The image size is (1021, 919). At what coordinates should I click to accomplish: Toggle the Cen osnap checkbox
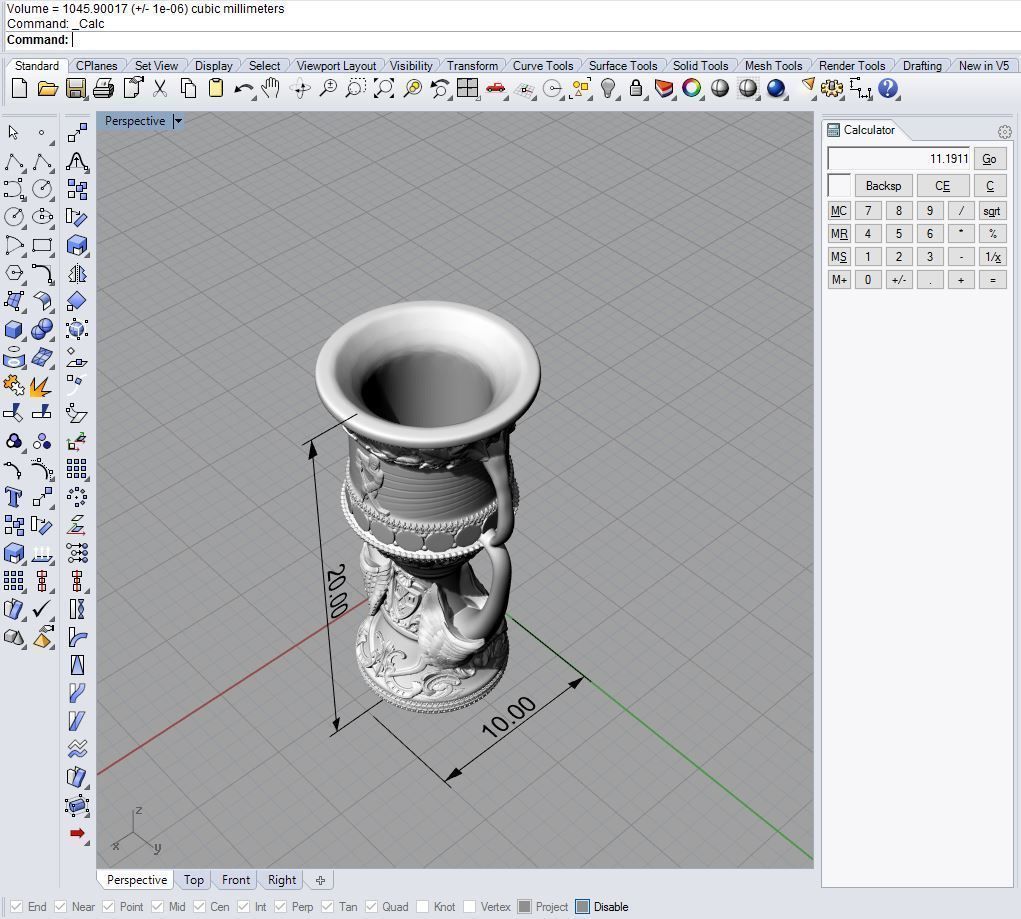pos(199,907)
